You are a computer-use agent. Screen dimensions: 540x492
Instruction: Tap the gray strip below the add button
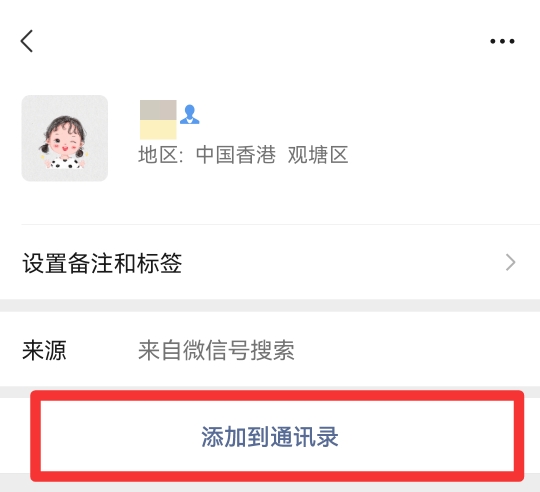coord(270,486)
